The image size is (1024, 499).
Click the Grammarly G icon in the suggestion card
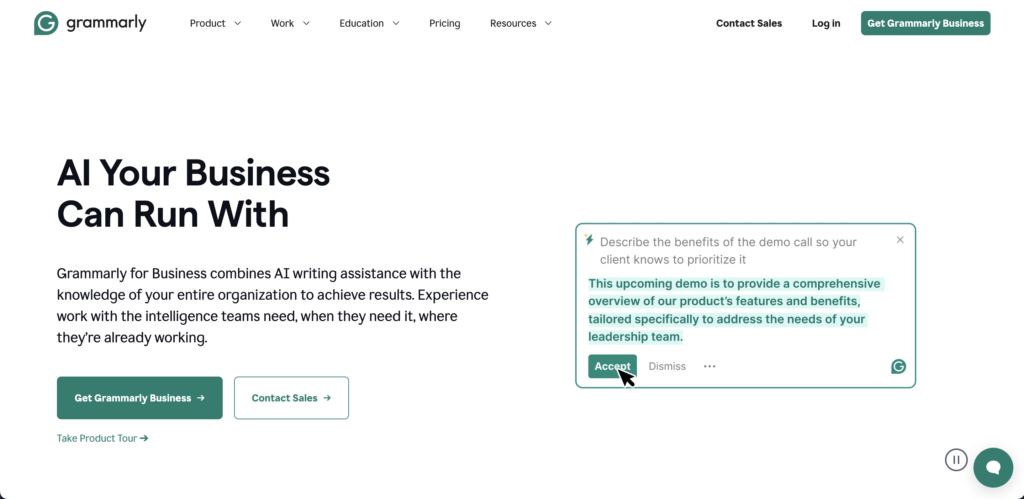[x=898, y=367]
